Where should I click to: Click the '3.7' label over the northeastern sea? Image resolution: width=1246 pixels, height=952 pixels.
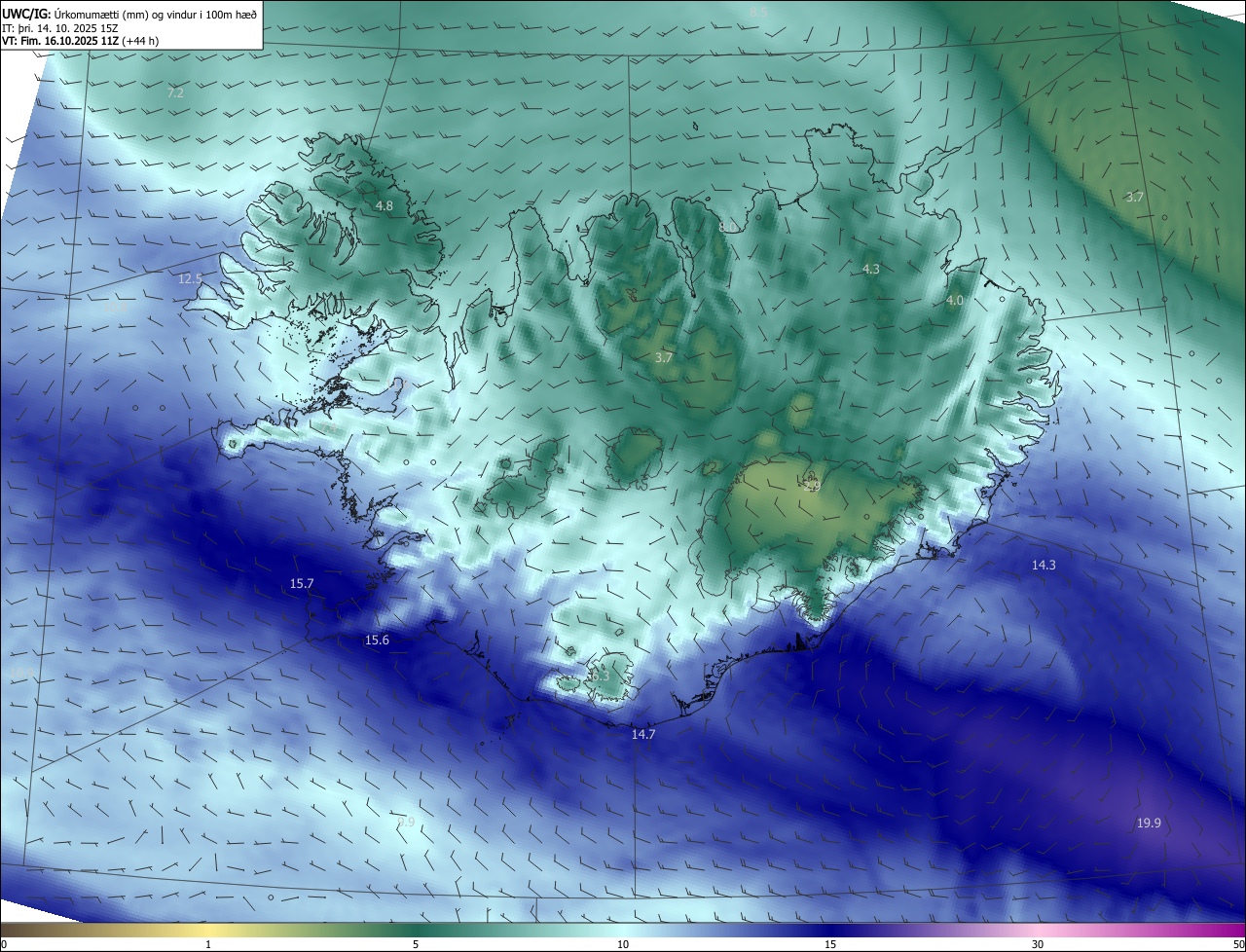tap(1135, 198)
